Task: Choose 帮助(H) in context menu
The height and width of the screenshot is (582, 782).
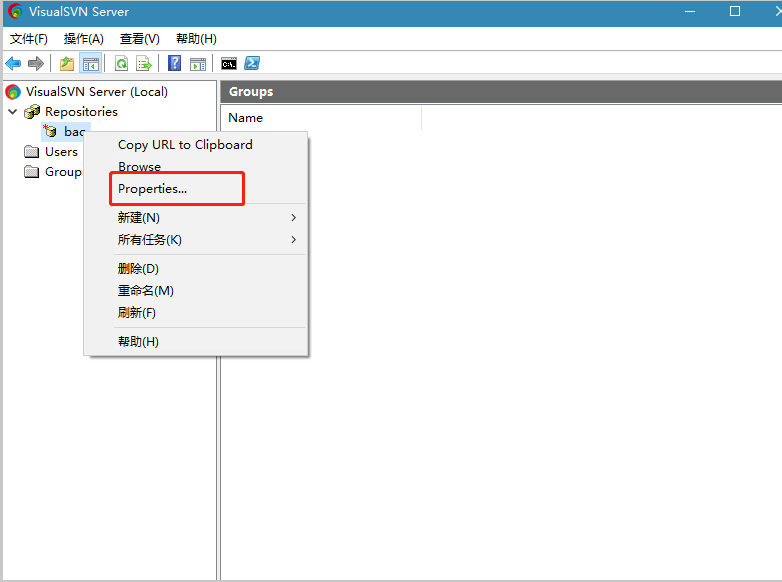Action: pos(196,342)
